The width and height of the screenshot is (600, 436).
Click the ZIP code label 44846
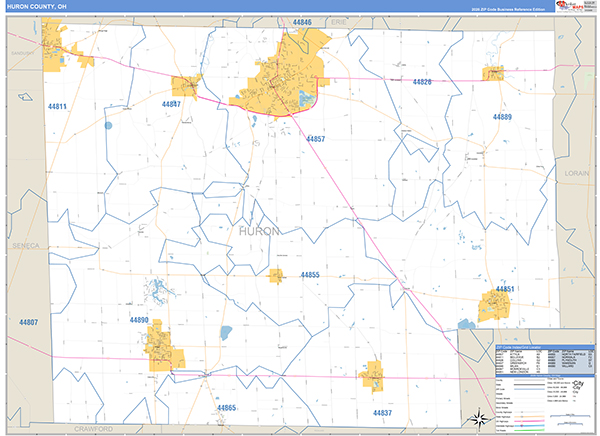coord(302,22)
